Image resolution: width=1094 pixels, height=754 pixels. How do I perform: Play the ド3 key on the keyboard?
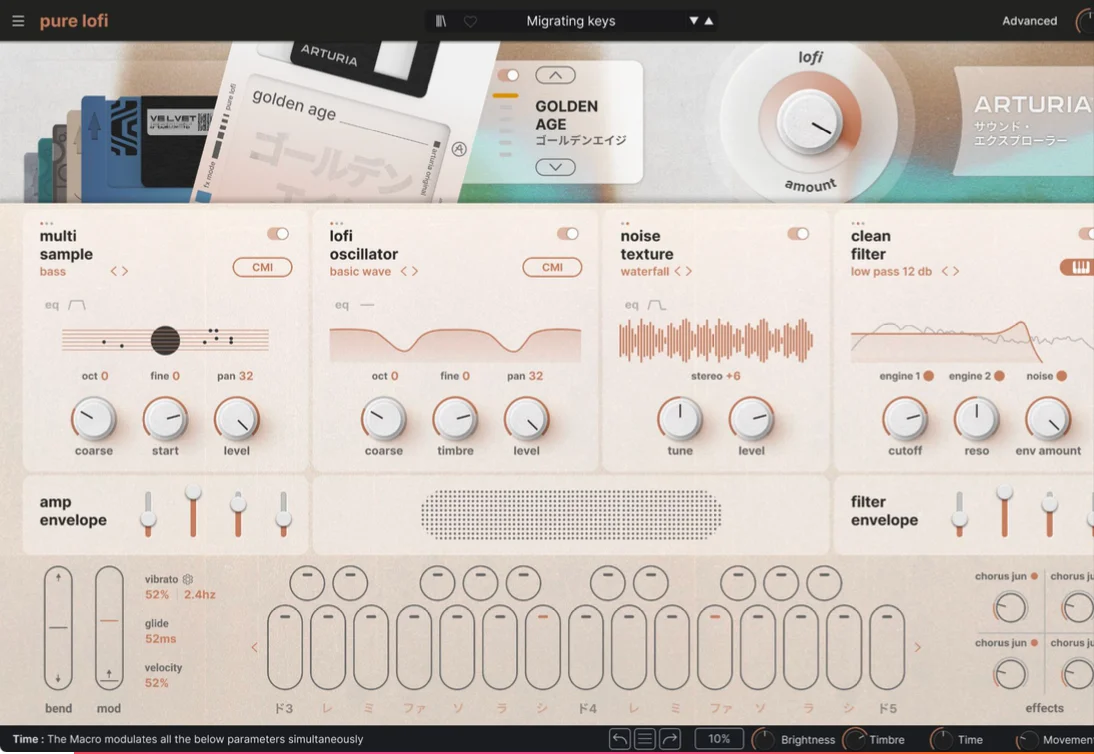[x=285, y=647]
